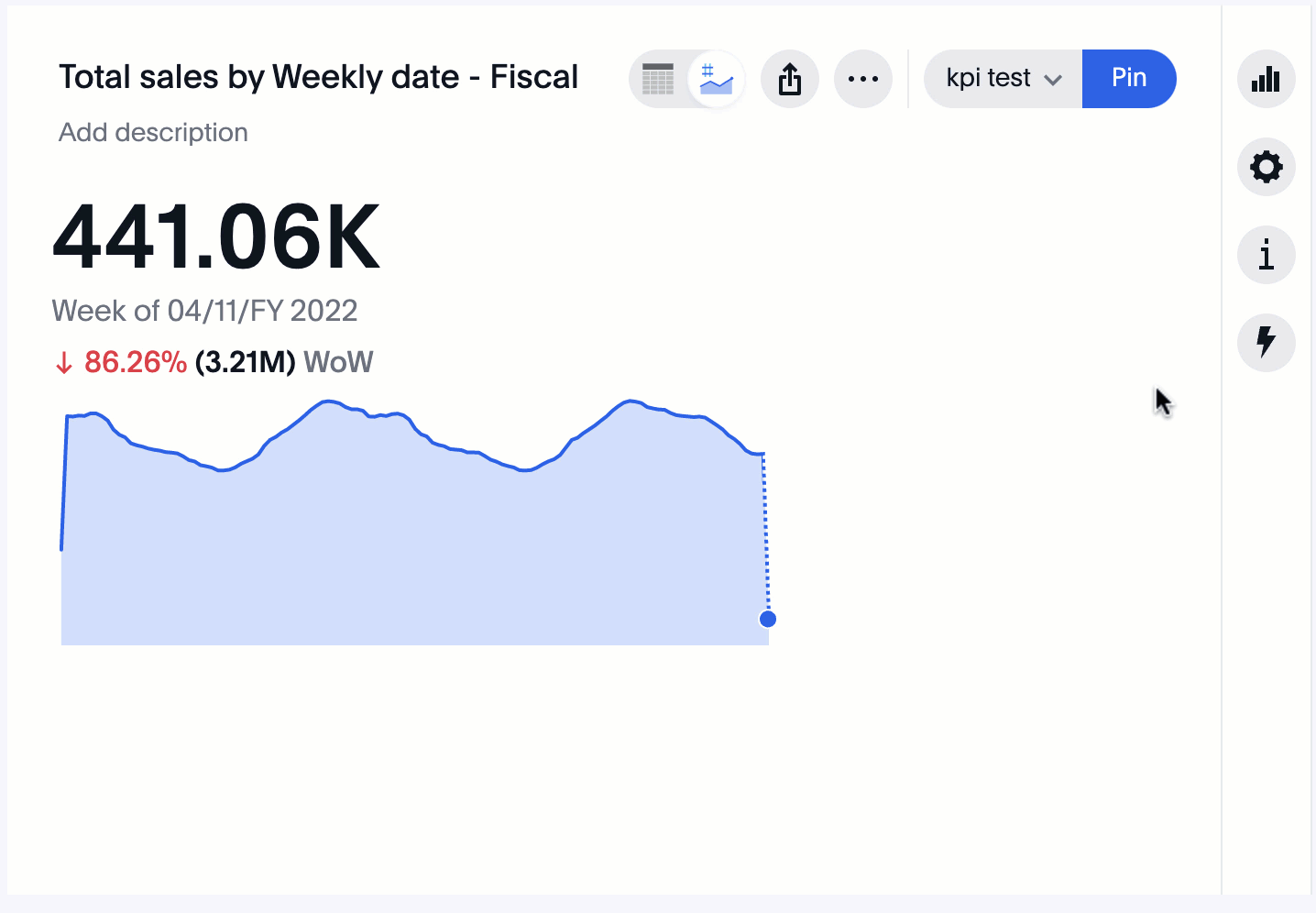Viewport: 1316px width, 913px height.
Task: Click the red 86.26% change value
Action: click(136, 362)
